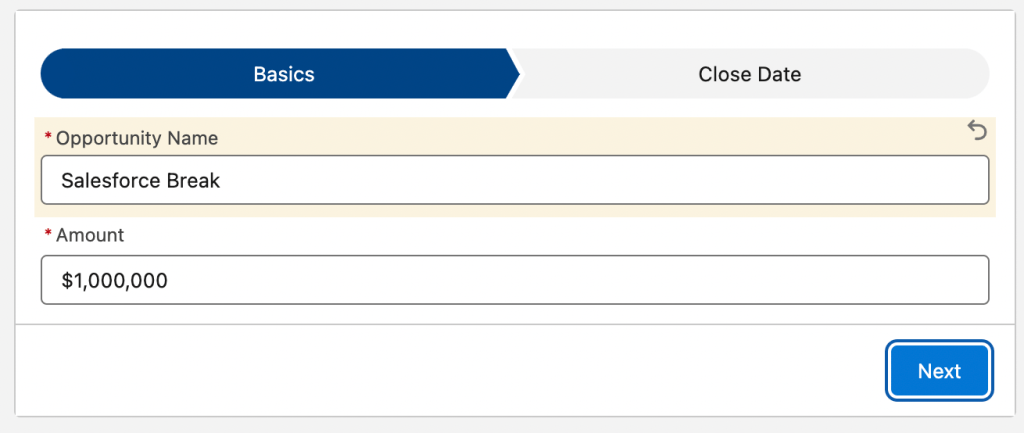Click empty area inside Amount box
The image size is (1024, 433).
(575, 280)
